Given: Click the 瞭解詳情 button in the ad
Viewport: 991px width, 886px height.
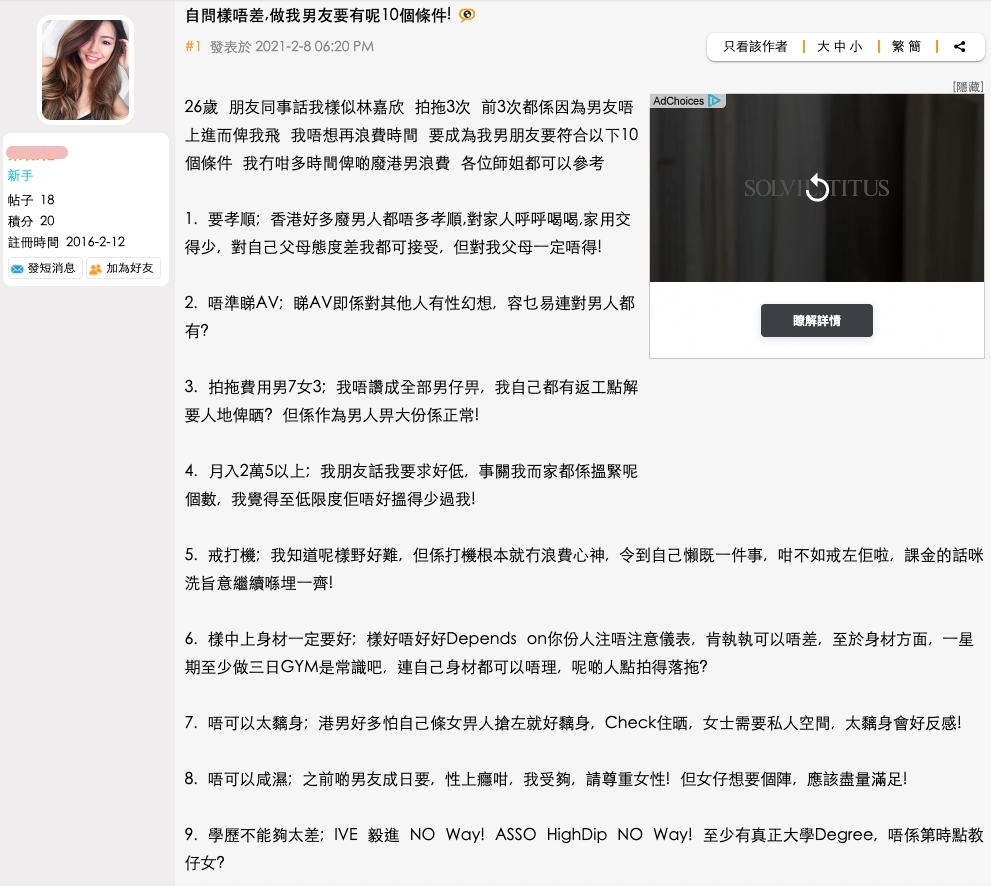Looking at the screenshot, I should pyautogui.click(x=816, y=320).
